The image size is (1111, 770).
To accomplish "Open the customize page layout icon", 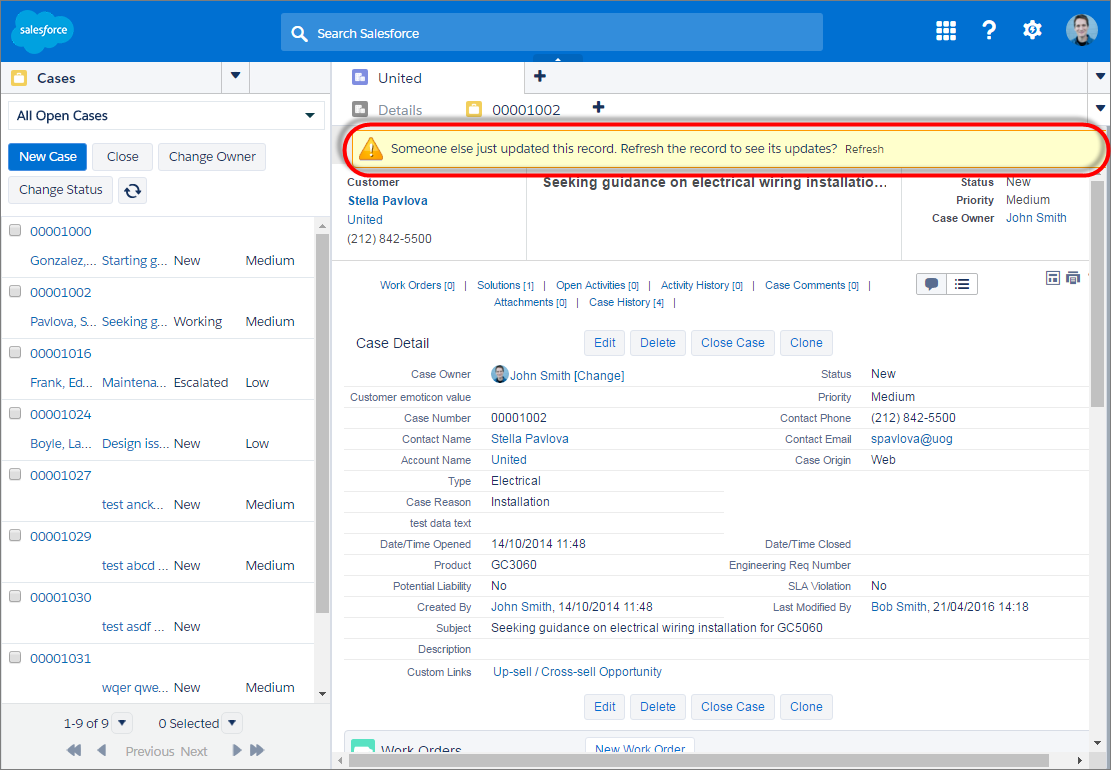I will (1053, 278).
